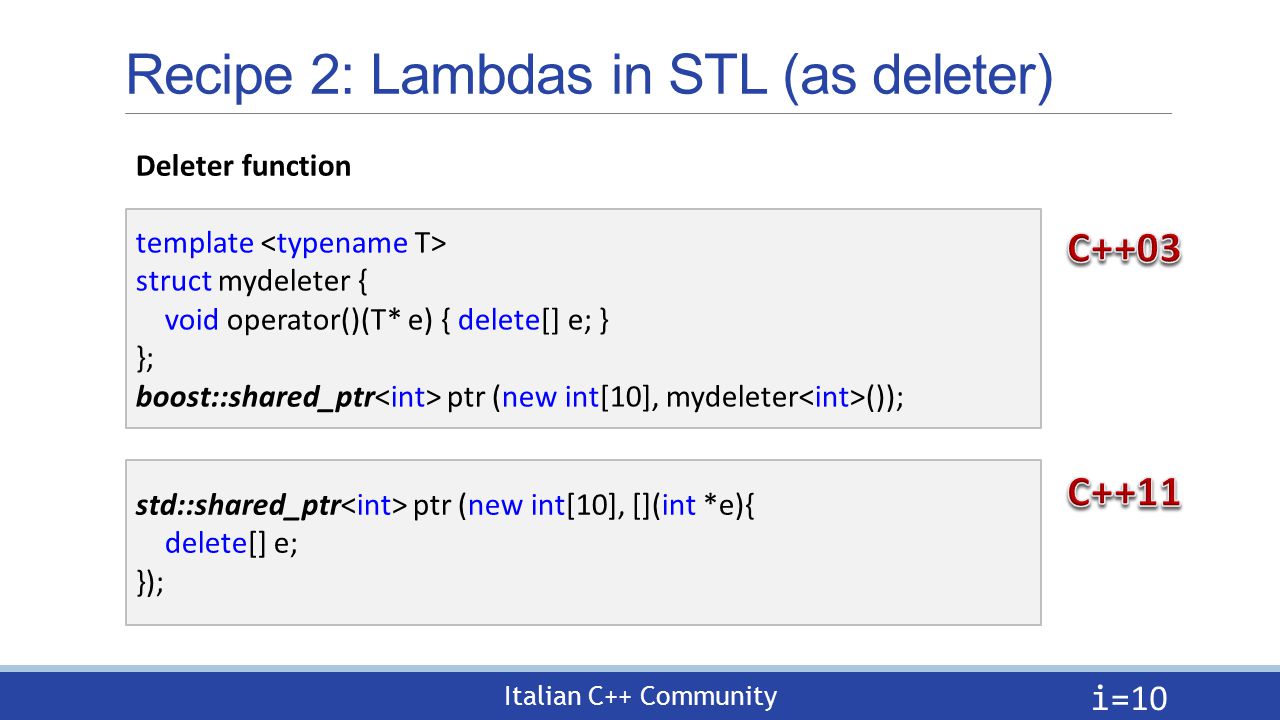Click the bold 'std::shared_ptr' text
This screenshot has height=720, width=1280.
[x=238, y=506]
